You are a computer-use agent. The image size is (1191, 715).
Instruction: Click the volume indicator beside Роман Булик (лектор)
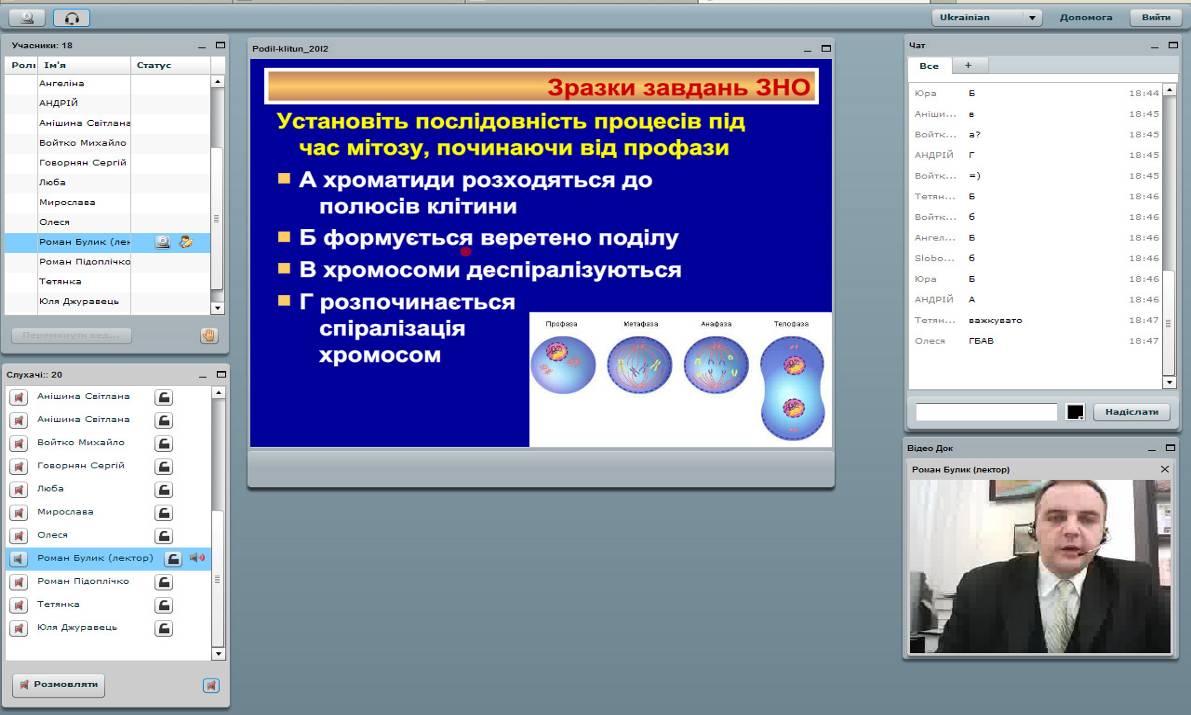point(197,558)
